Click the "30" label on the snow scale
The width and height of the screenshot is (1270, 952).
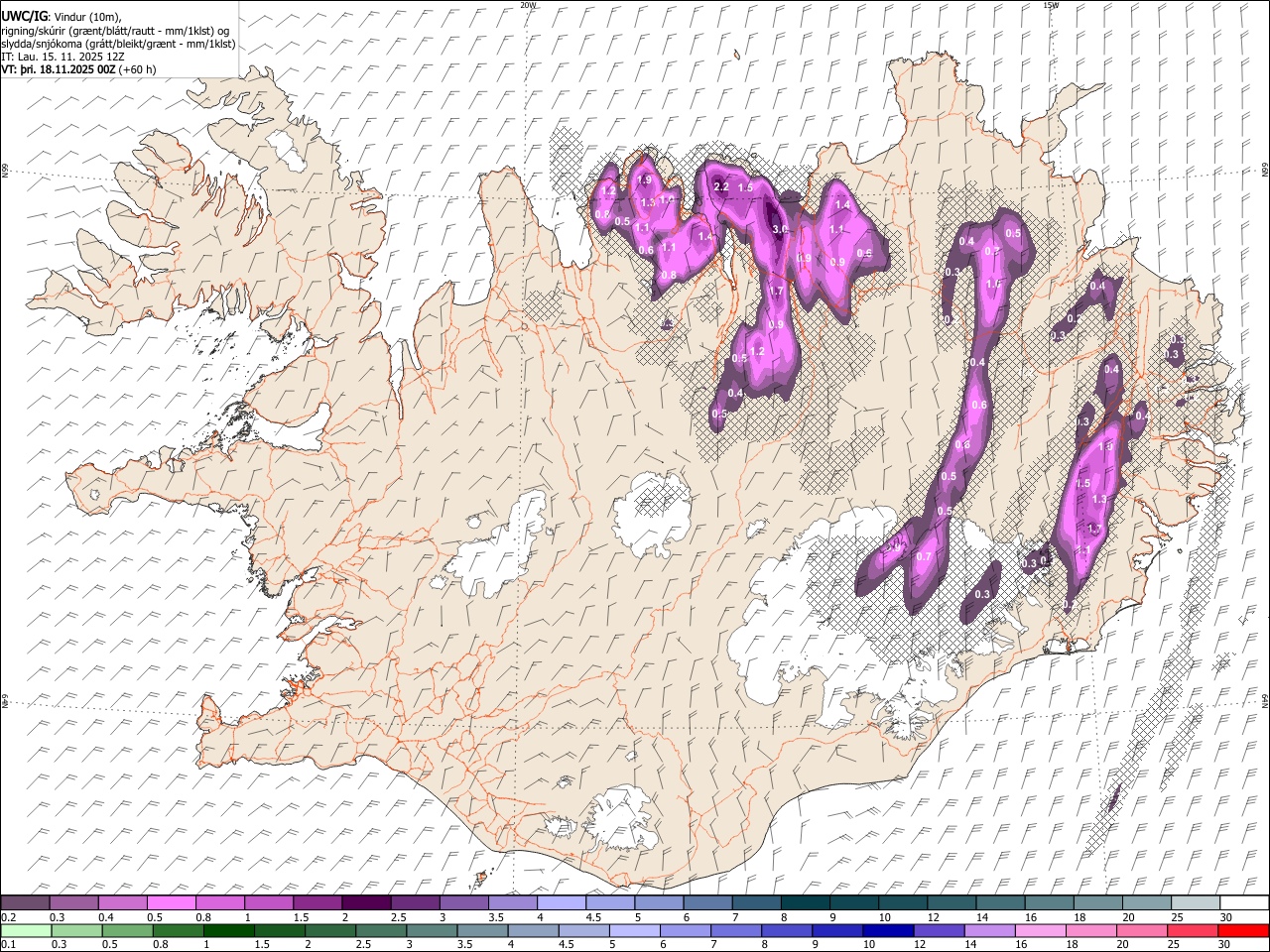coord(1226,917)
